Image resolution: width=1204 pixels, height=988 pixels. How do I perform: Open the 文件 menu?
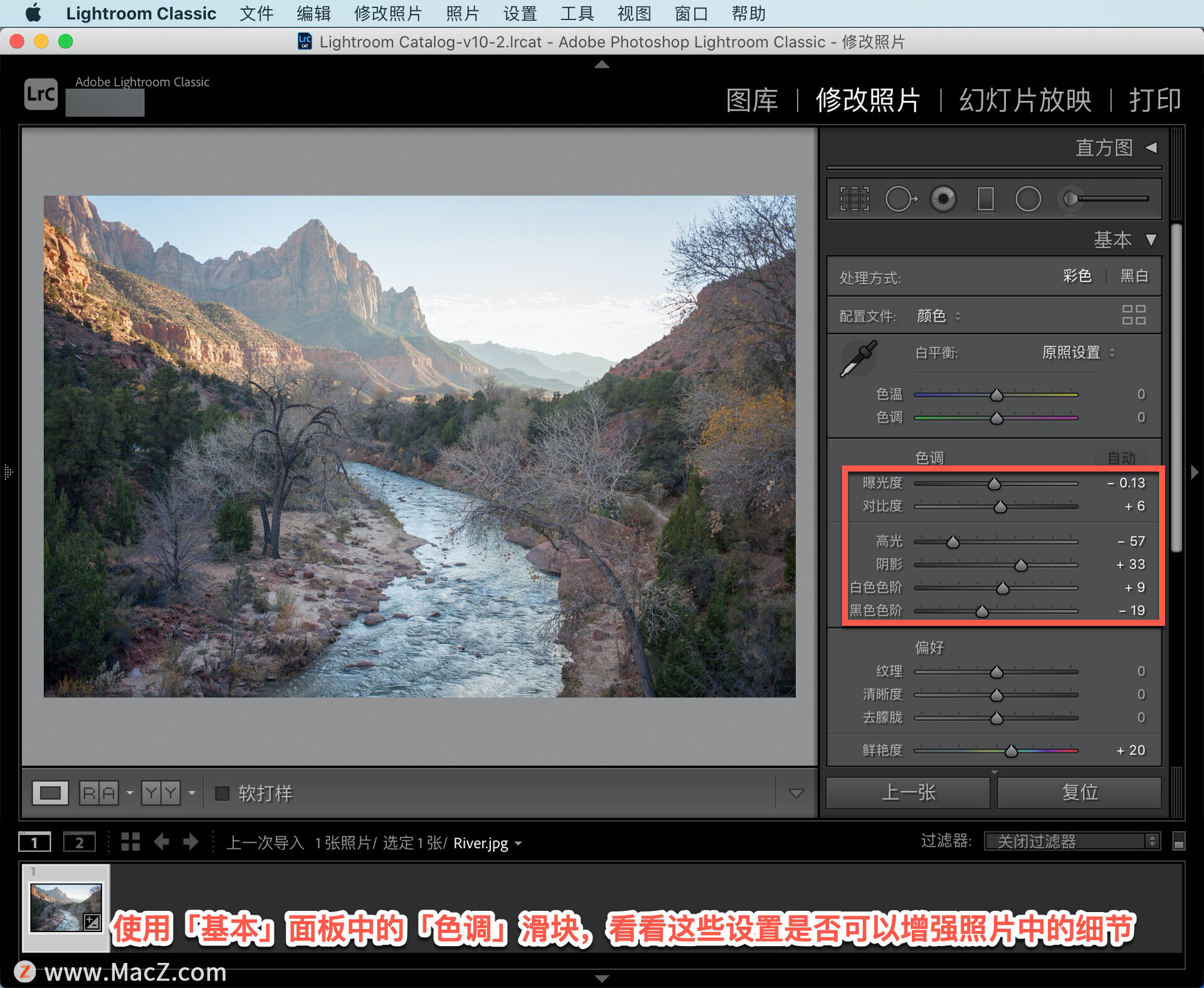pos(256,13)
